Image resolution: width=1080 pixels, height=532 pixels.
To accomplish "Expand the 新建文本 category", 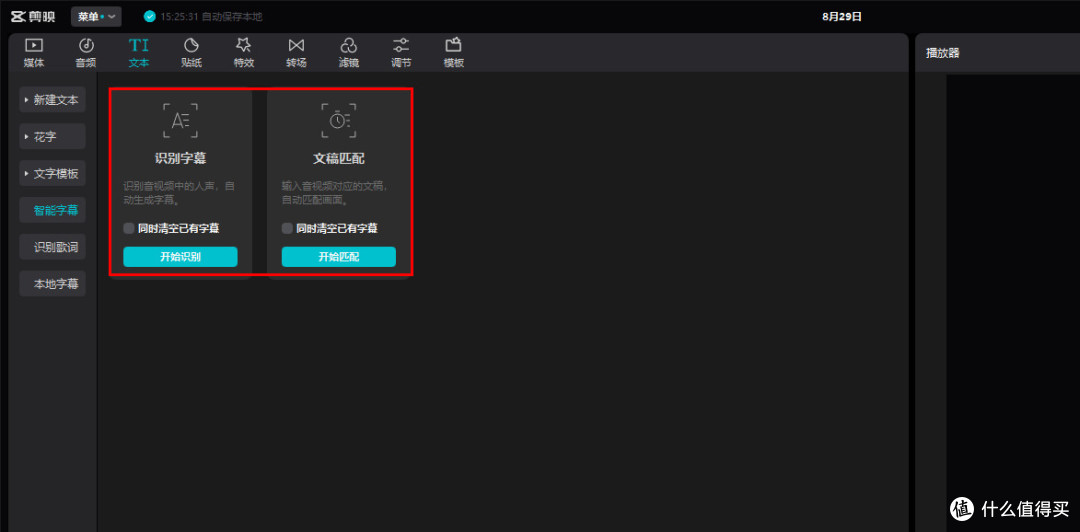I will [52, 100].
